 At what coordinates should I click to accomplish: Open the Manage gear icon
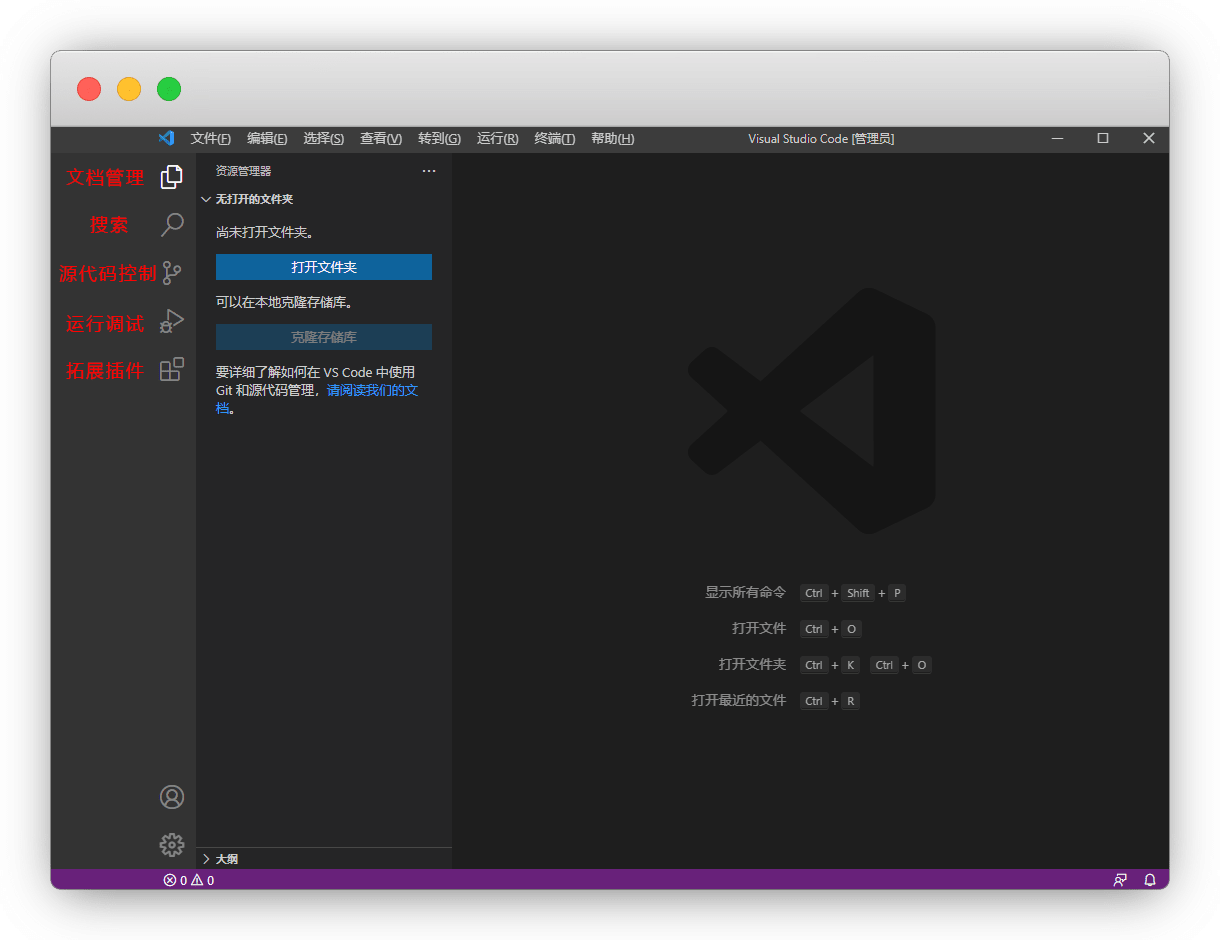point(172,845)
